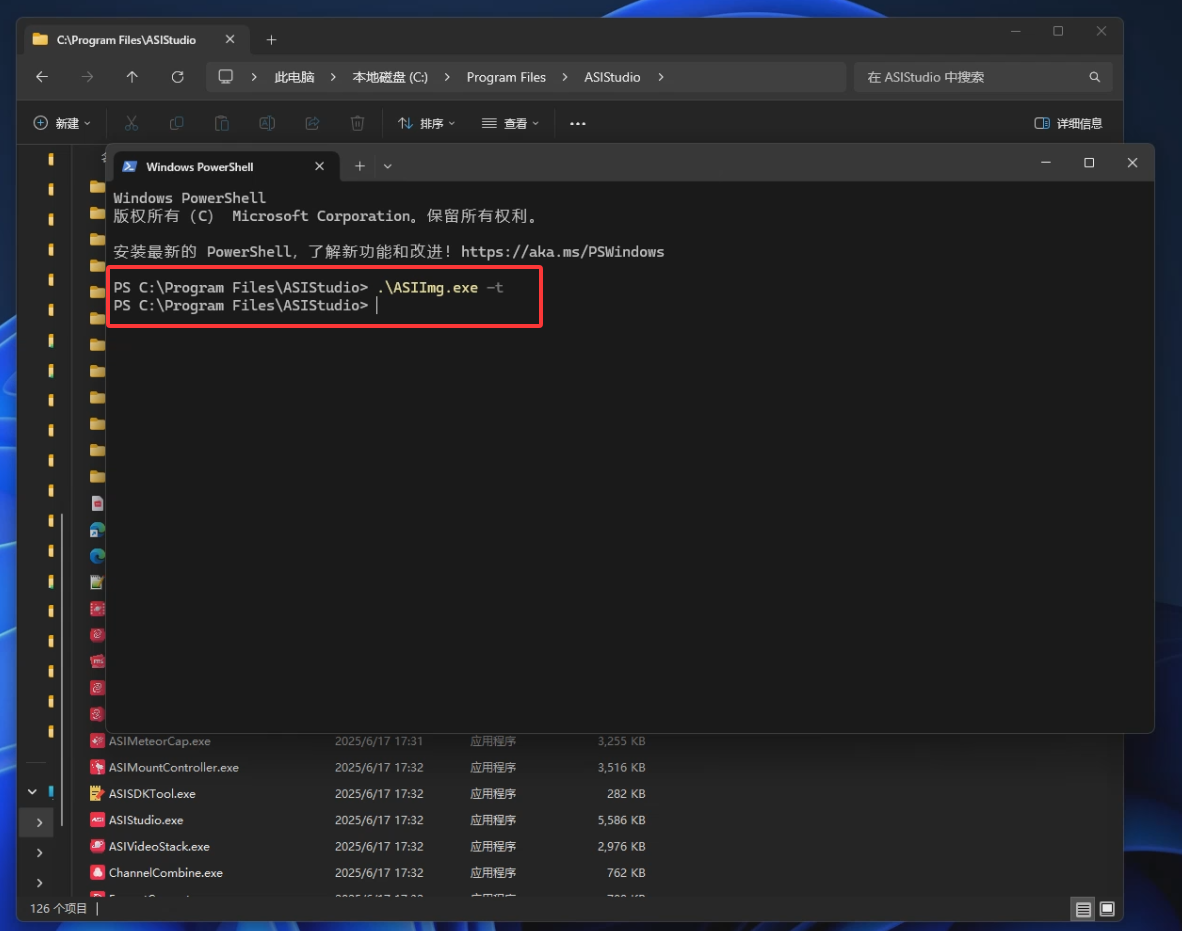This screenshot has width=1182, height=931.
Task: Click the search magnifier icon in Explorer
Action: 1095,77
